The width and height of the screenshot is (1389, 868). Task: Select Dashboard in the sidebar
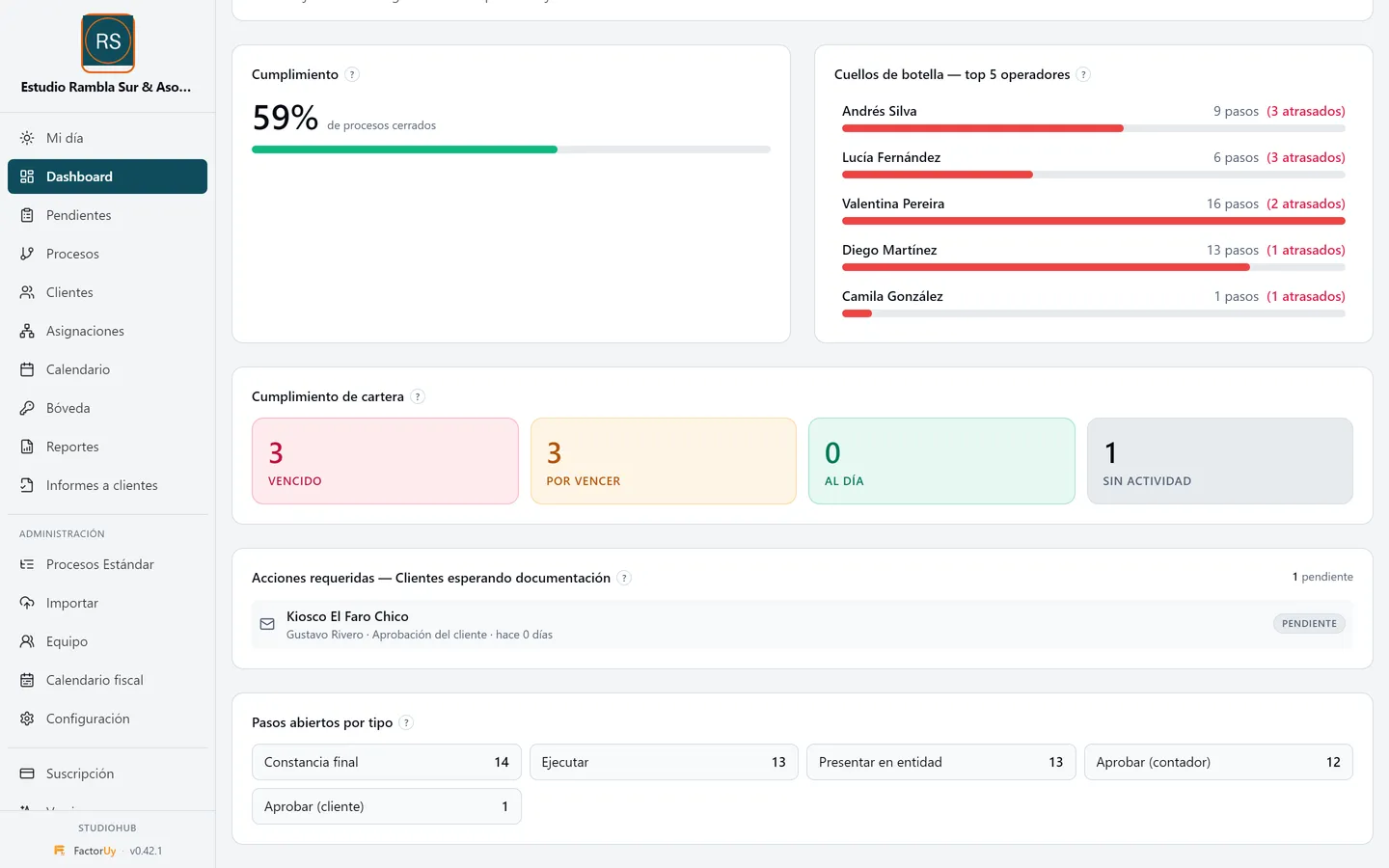pos(107,176)
